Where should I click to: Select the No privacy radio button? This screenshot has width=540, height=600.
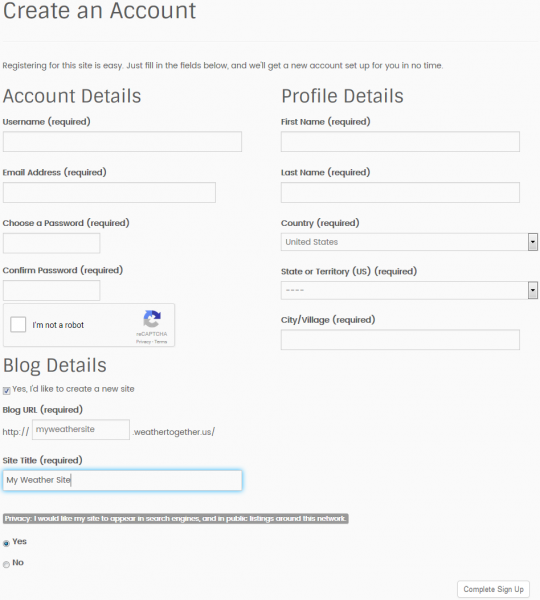[6, 564]
